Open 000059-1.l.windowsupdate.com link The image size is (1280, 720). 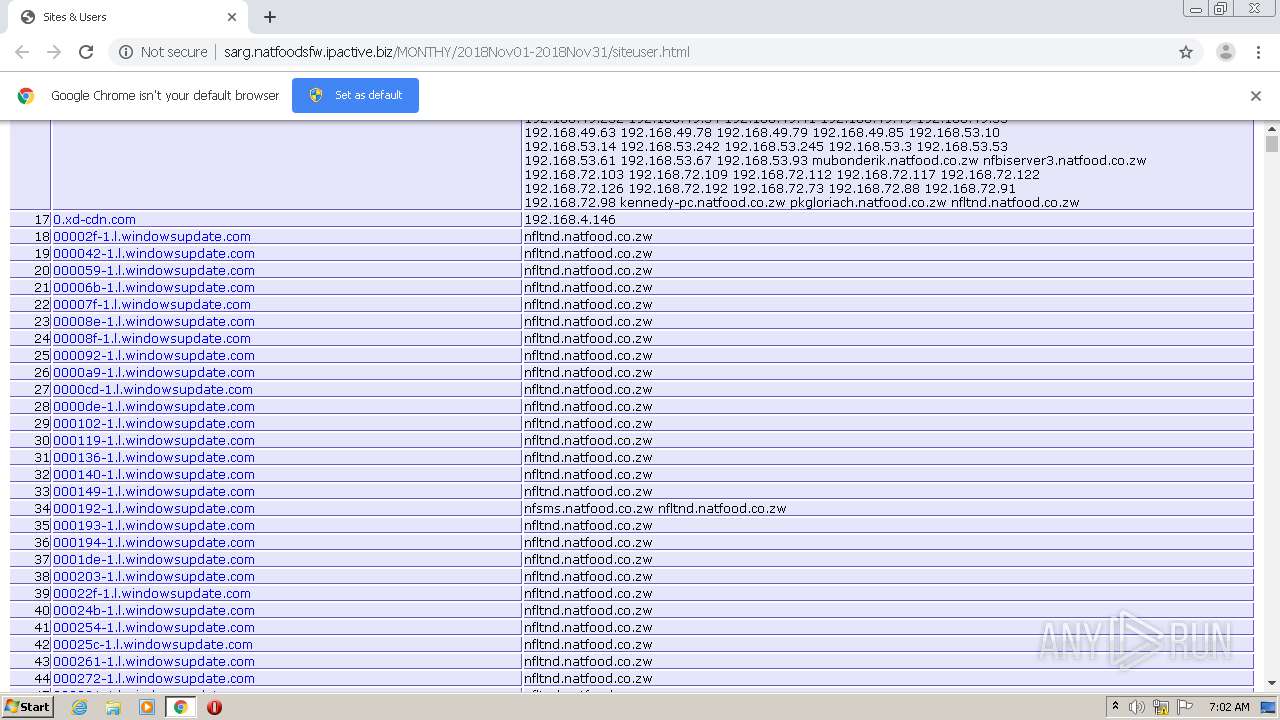pos(154,270)
